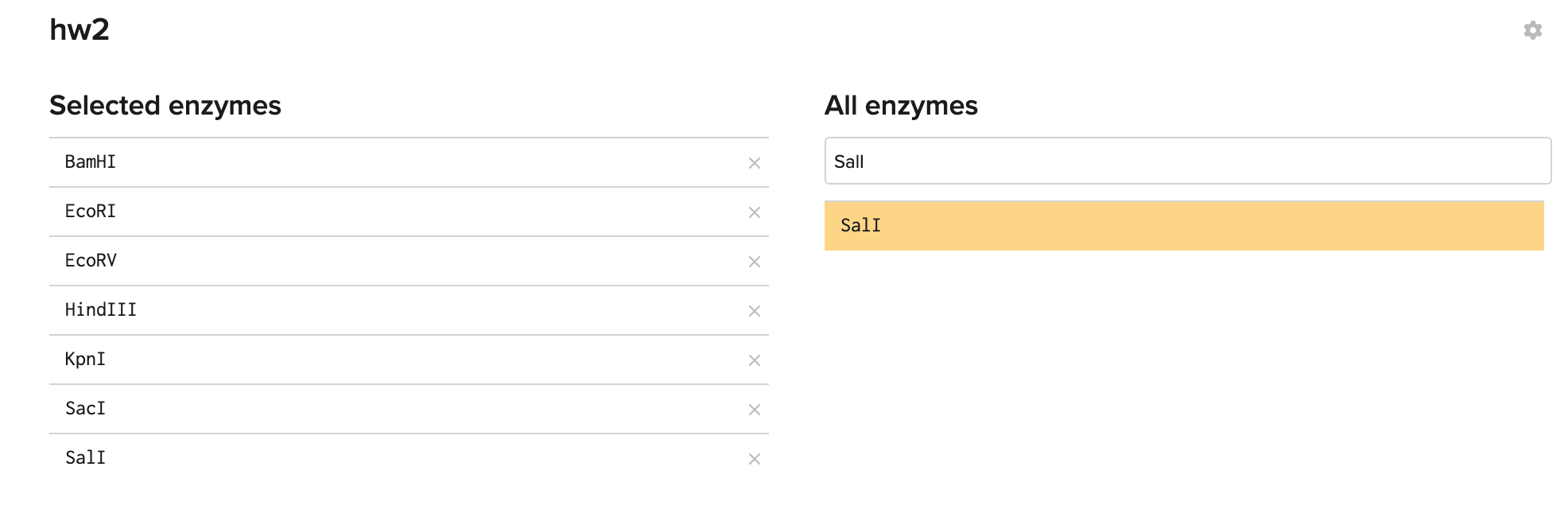Click SalI in the selected enzymes list
The height and width of the screenshot is (525, 1568).
(x=85, y=458)
